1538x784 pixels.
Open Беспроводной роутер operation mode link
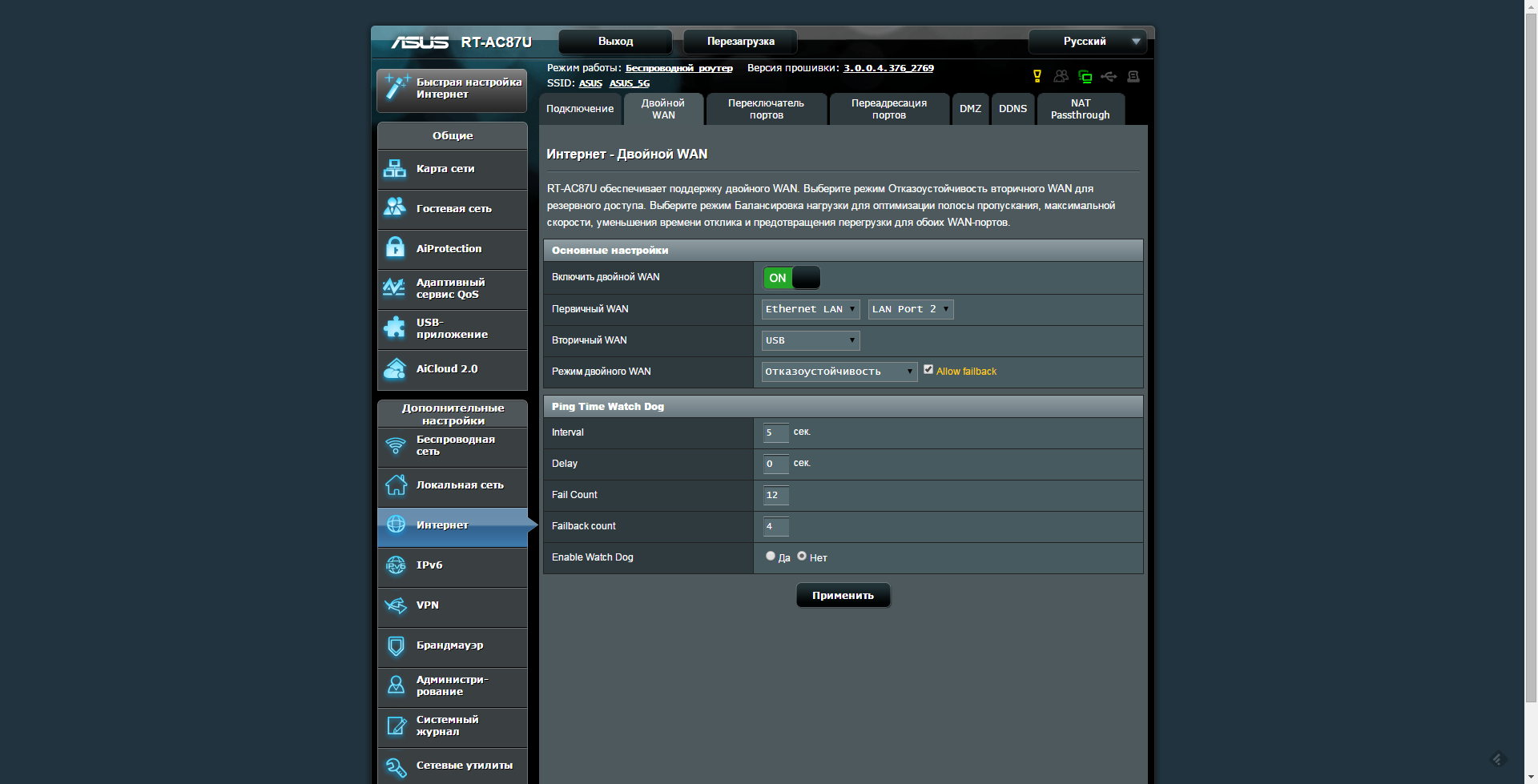click(x=679, y=68)
